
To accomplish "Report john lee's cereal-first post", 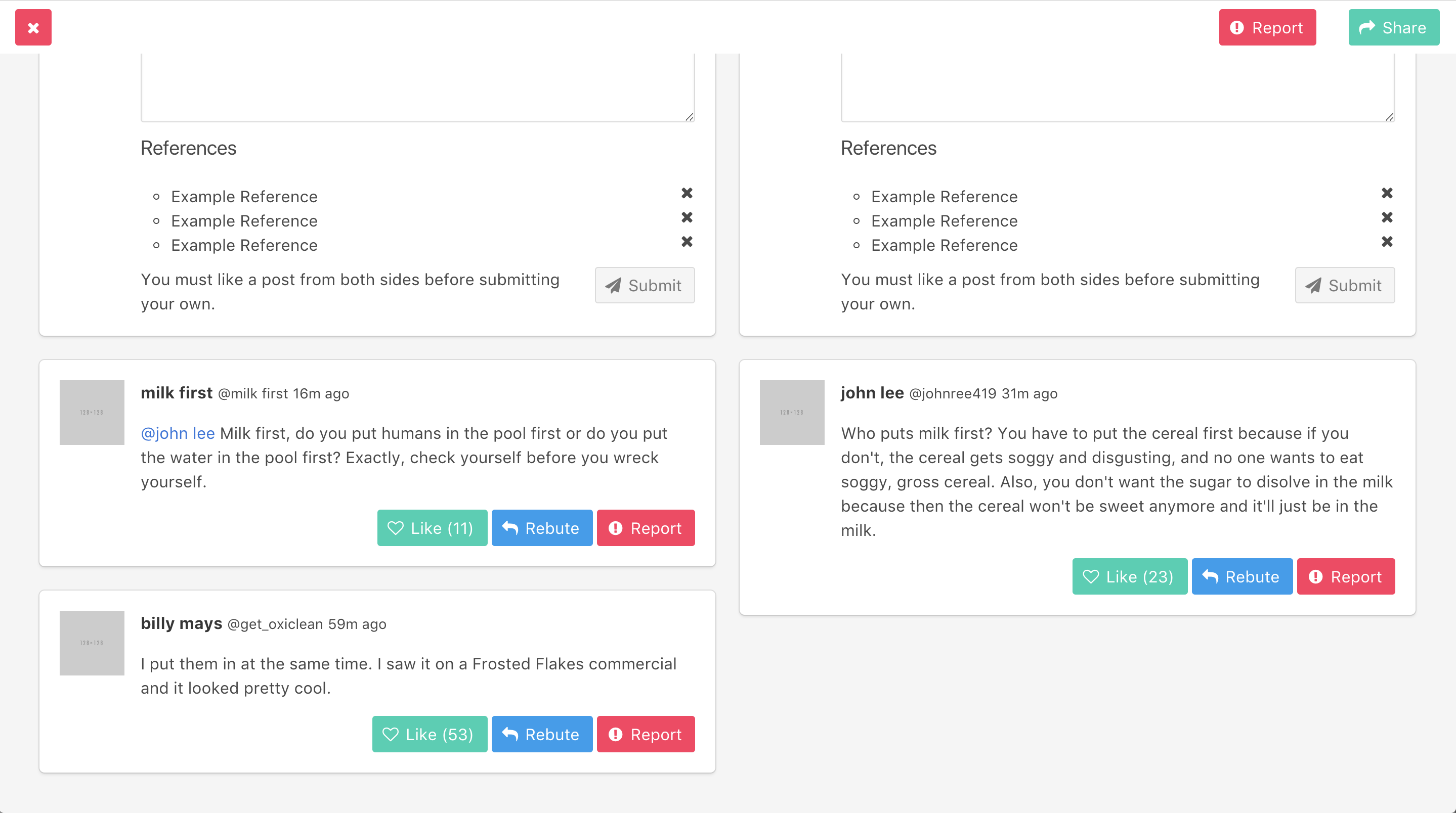I will pyautogui.click(x=1345, y=577).
